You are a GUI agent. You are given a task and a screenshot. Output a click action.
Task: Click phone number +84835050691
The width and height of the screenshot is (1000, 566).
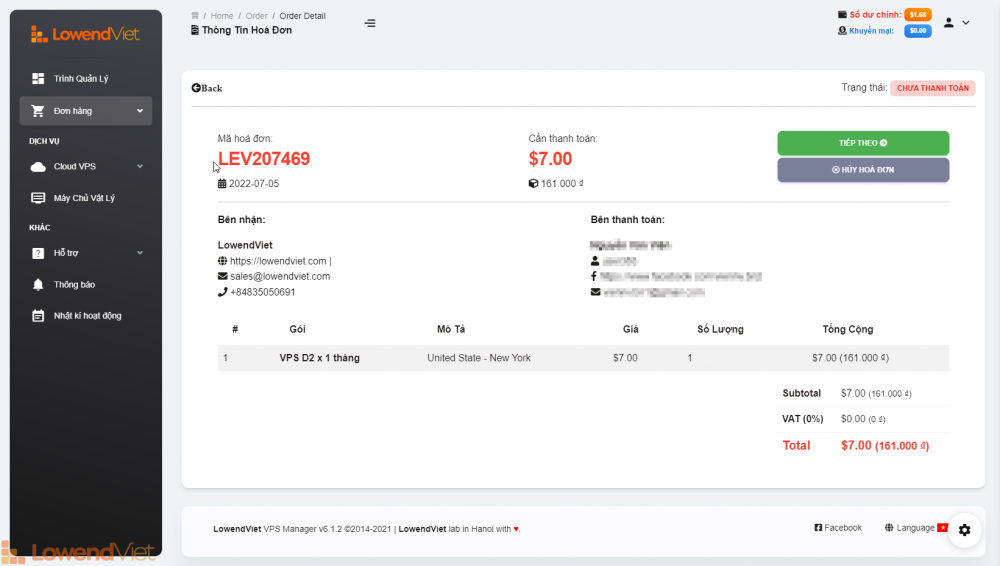coord(263,292)
